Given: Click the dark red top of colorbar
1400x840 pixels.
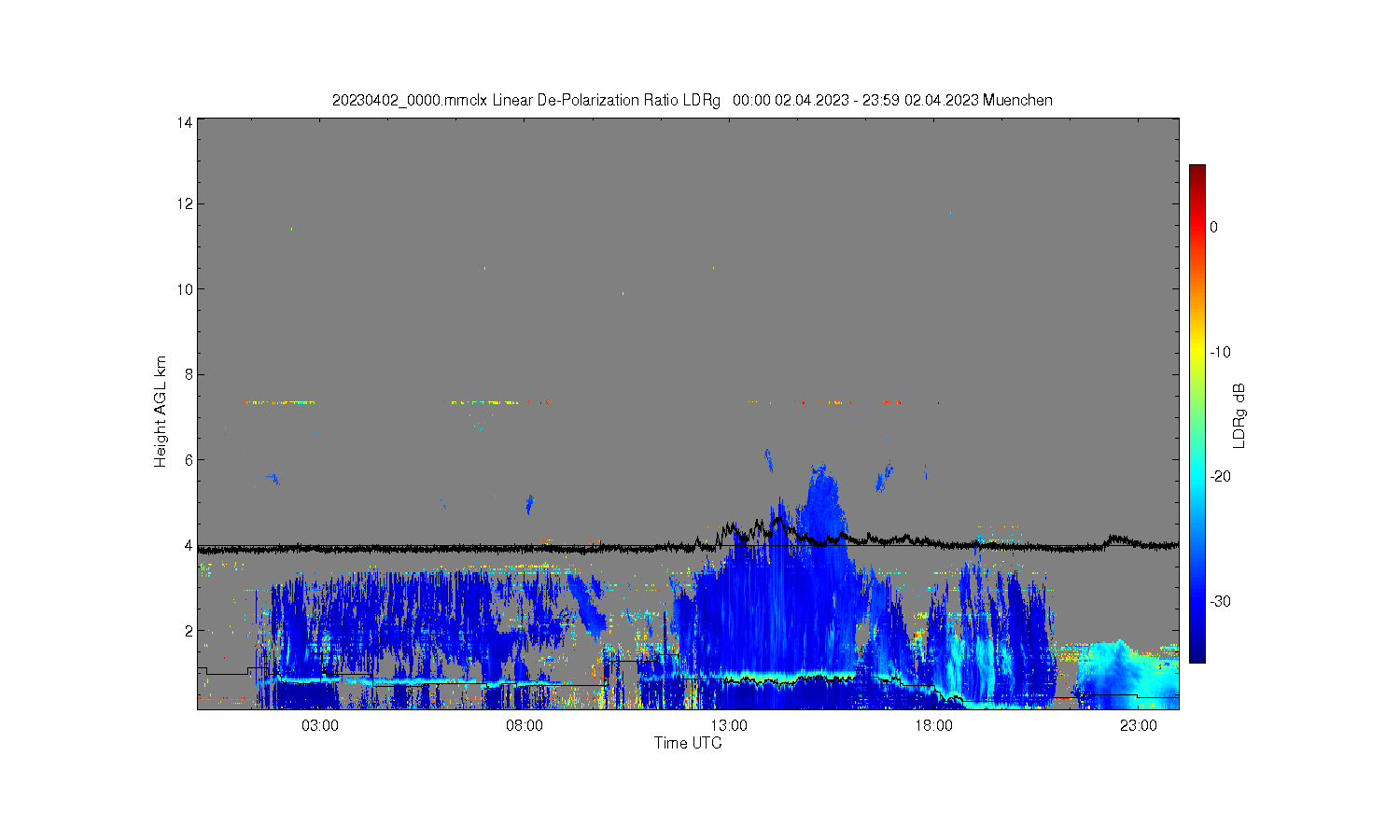Looking at the screenshot, I should point(1197,173).
